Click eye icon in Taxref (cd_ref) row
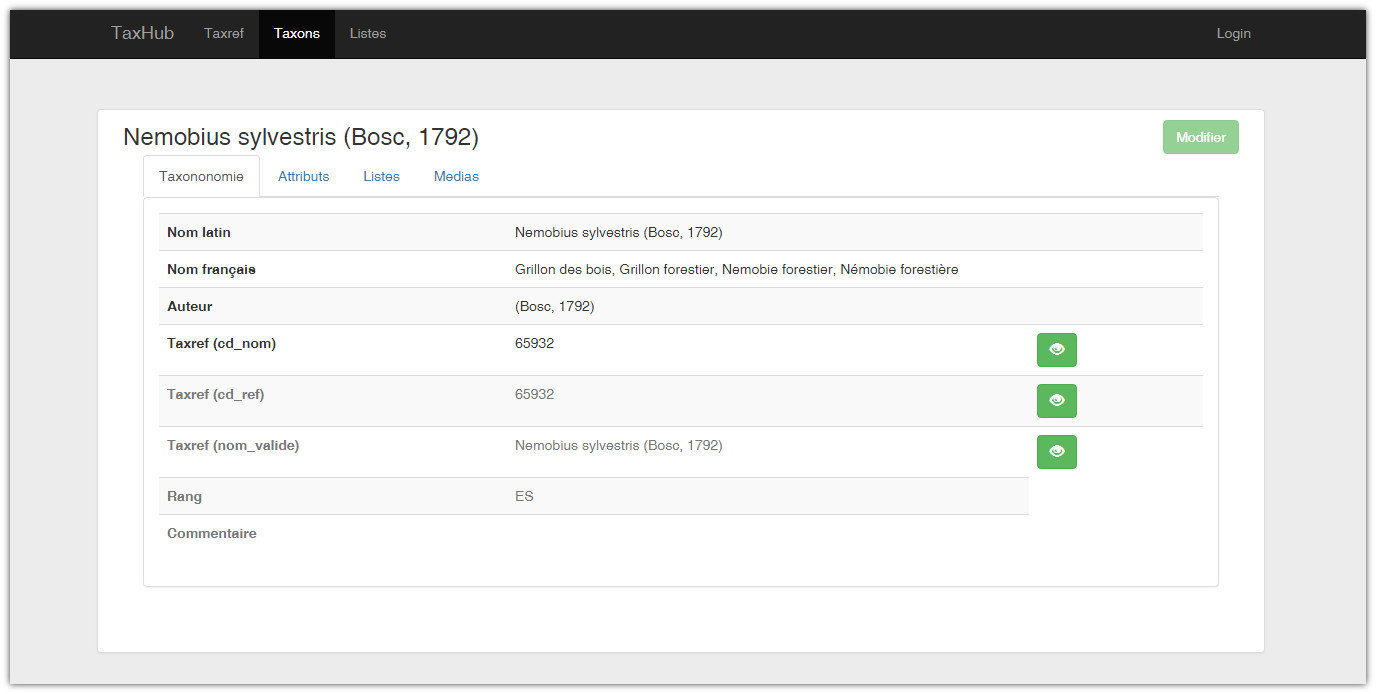The height and width of the screenshot is (694, 1376). pos(1056,401)
